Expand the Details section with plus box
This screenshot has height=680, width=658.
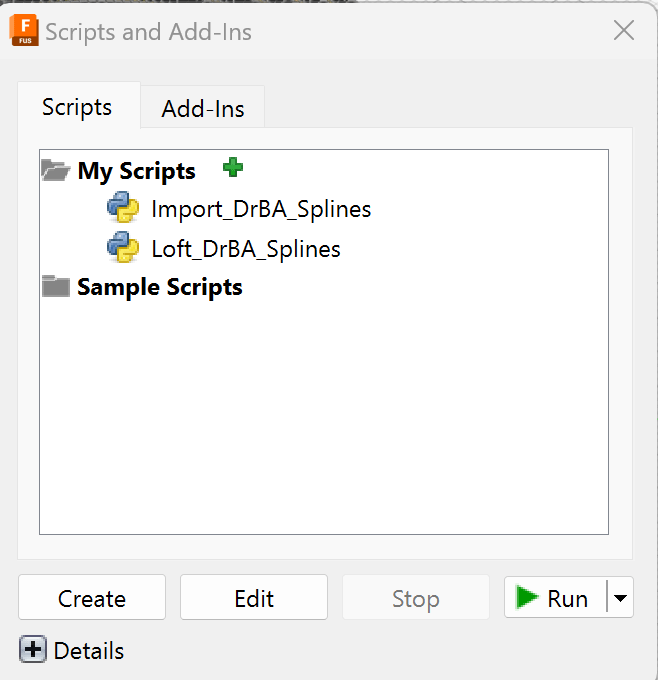point(33,649)
